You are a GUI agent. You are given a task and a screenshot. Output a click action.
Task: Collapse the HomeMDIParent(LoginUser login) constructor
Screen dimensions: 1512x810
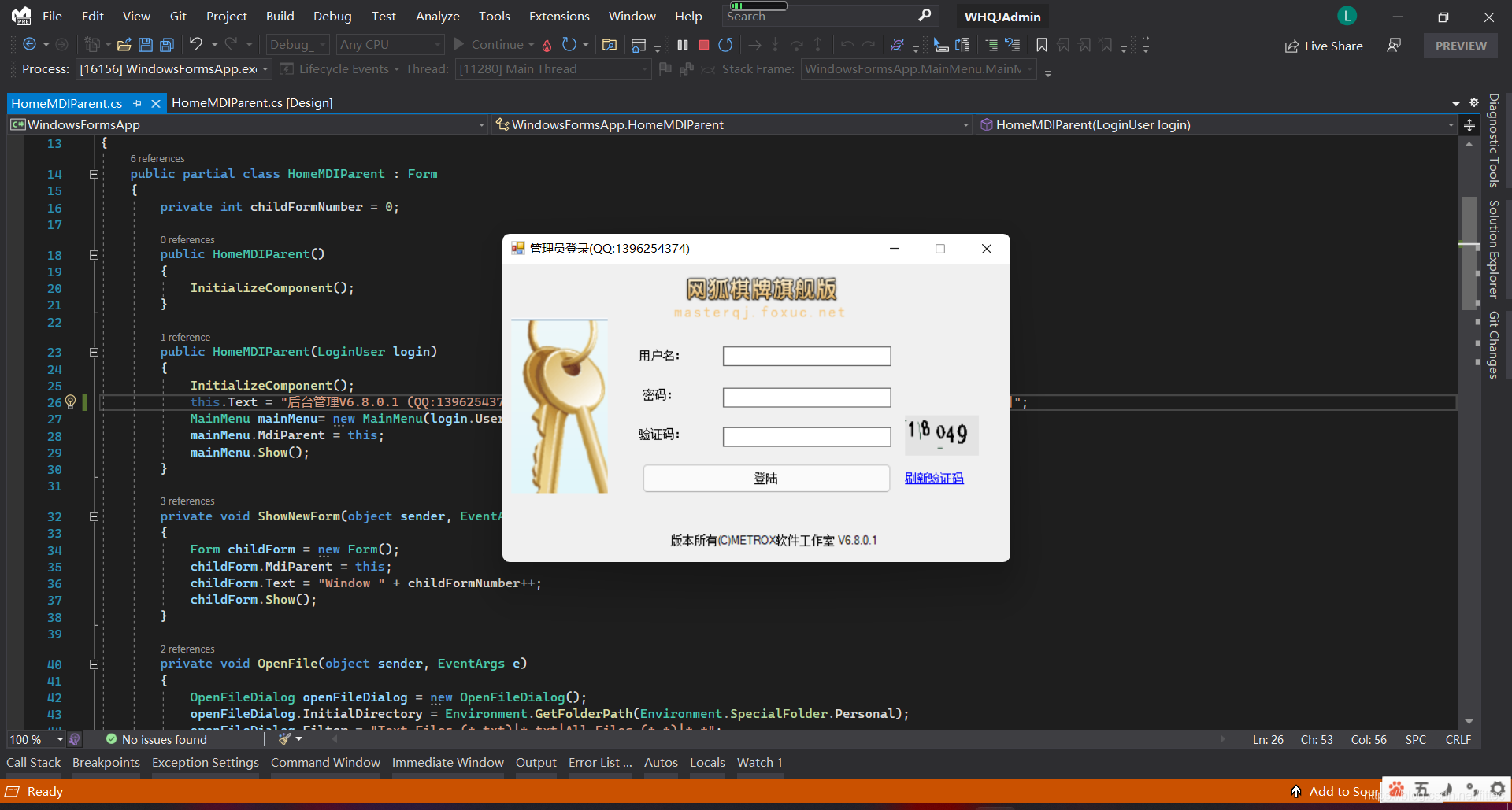(94, 353)
